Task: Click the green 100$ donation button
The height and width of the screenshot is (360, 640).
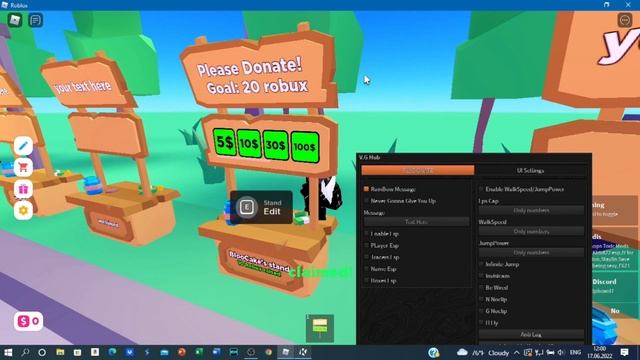Action: [x=304, y=147]
